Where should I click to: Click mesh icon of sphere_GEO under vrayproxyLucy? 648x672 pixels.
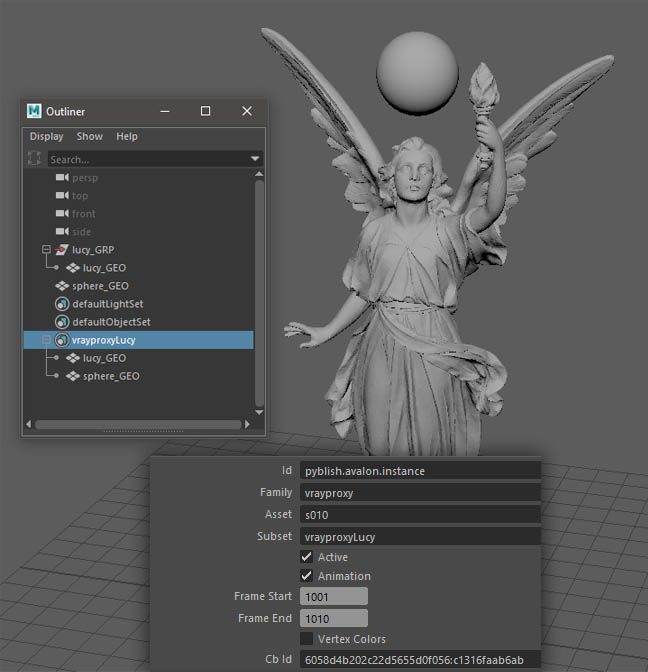point(73,376)
